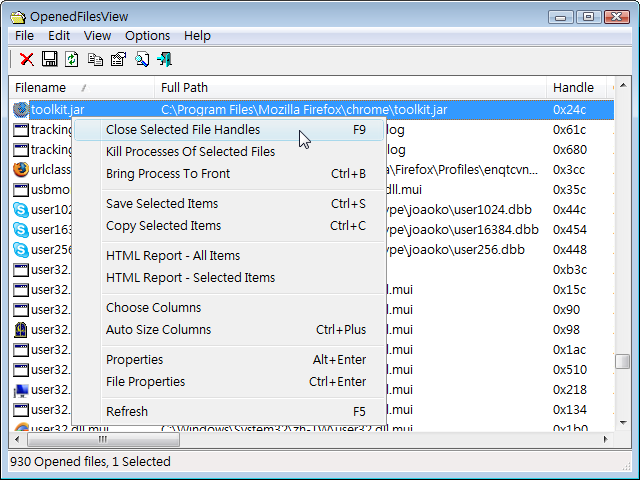Click the red X close handles toolbar icon
The image size is (640, 480).
click(27, 59)
